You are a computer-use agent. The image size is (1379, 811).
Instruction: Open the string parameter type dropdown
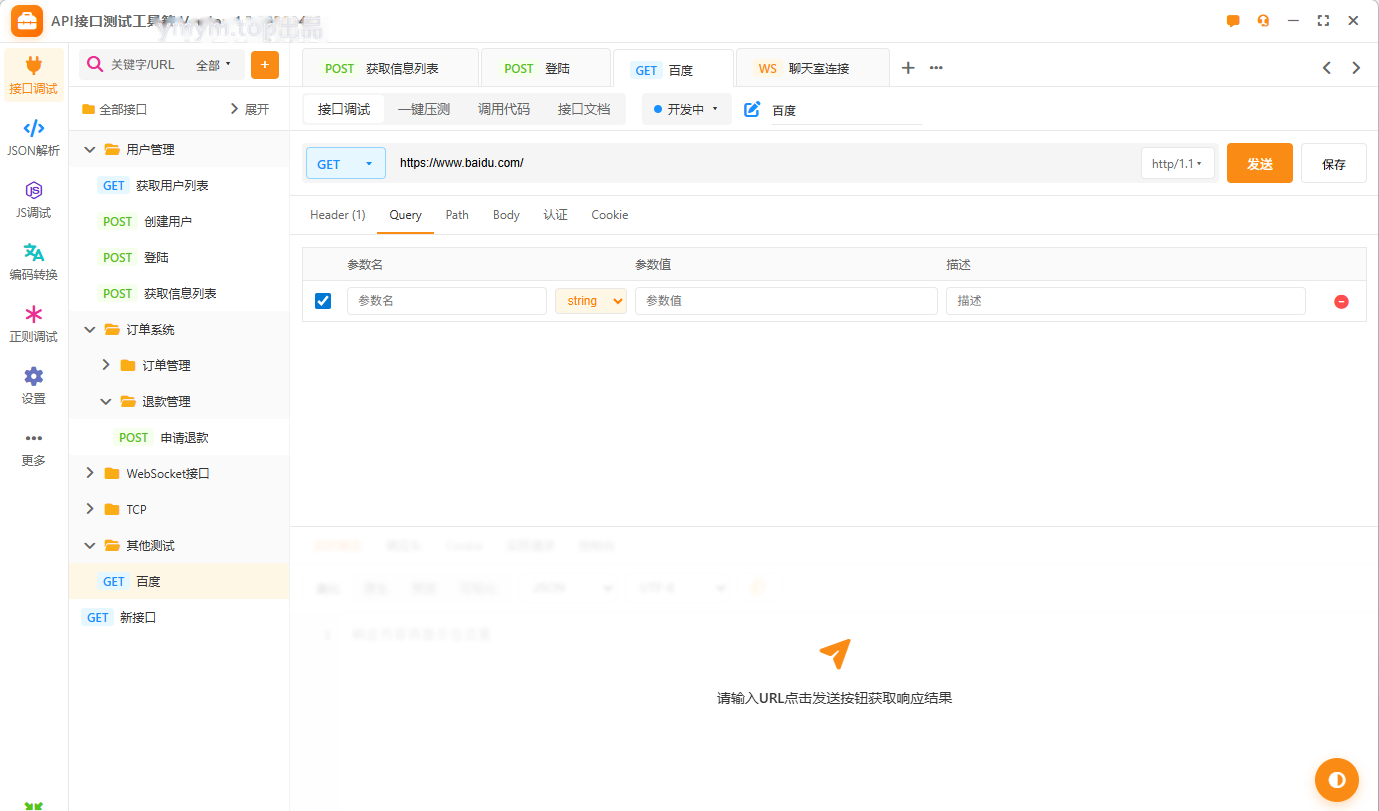pyautogui.click(x=591, y=301)
